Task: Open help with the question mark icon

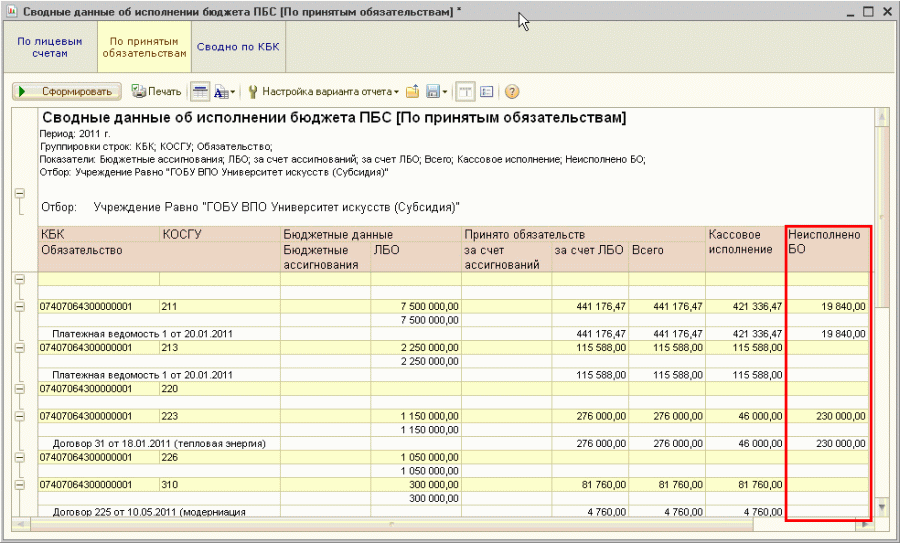Action: tap(512, 92)
